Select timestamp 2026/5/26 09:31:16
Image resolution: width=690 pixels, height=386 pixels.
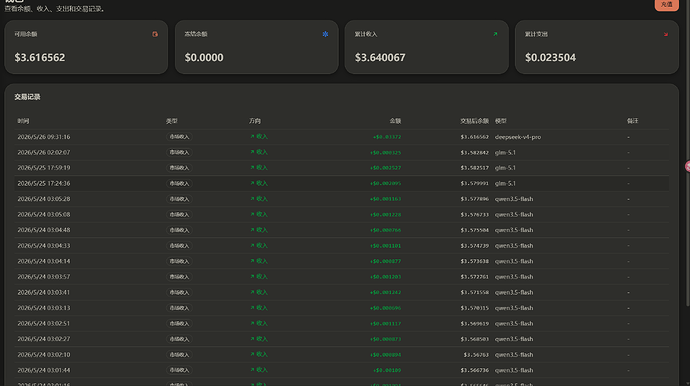coord(44,137)
